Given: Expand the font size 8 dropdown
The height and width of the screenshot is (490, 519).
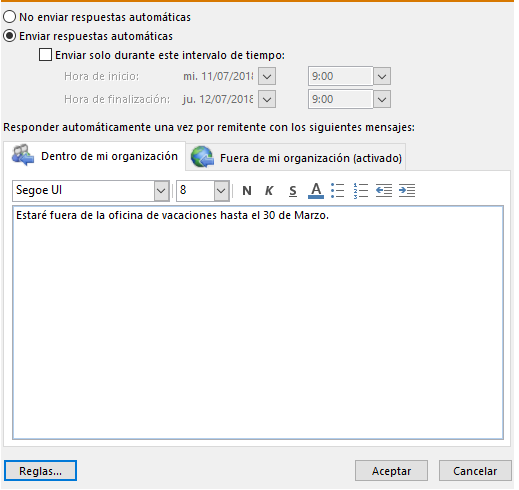Looking at the screenshot, I should (221, 191).
